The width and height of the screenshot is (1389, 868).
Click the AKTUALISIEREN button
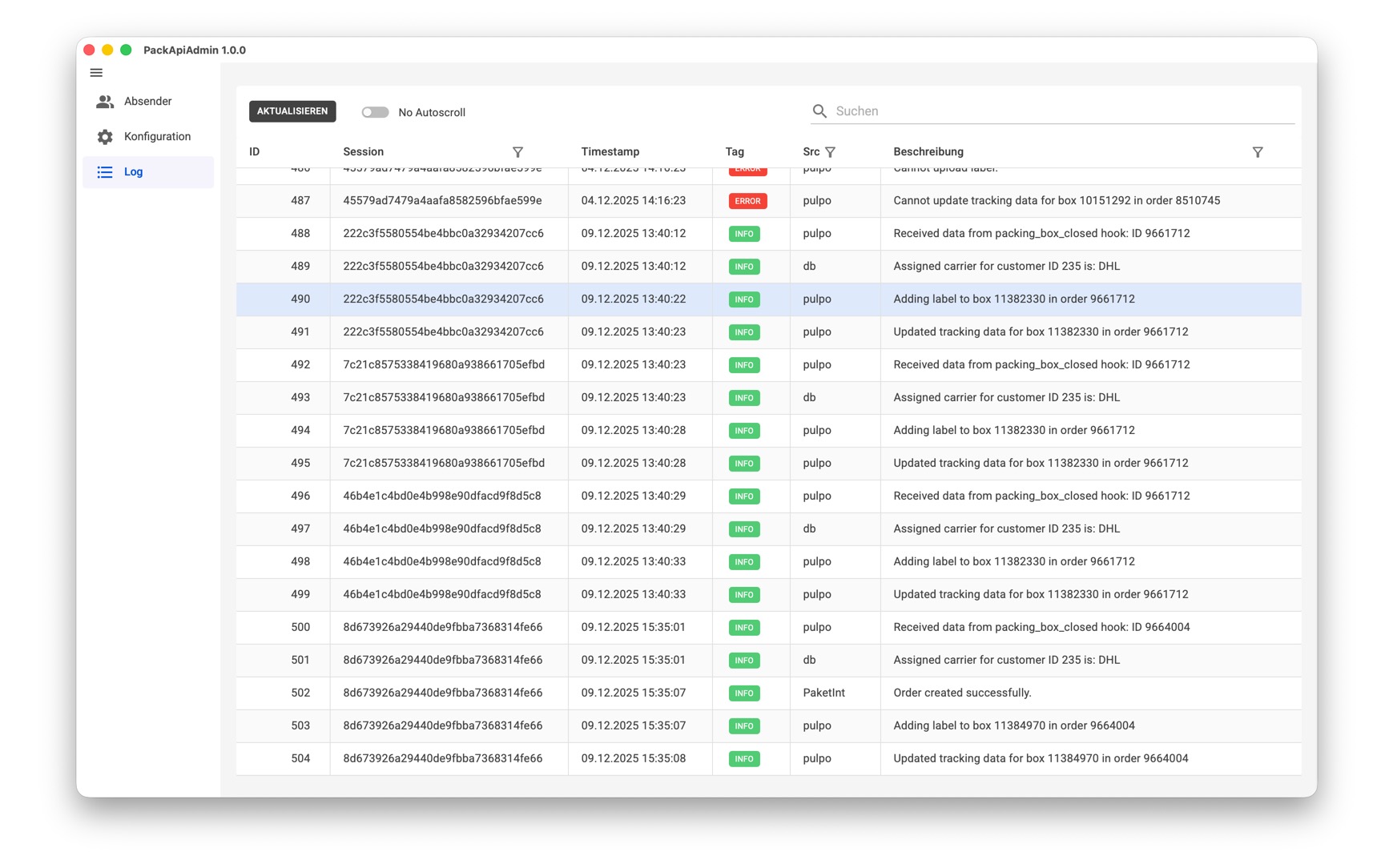coord(292,111)
